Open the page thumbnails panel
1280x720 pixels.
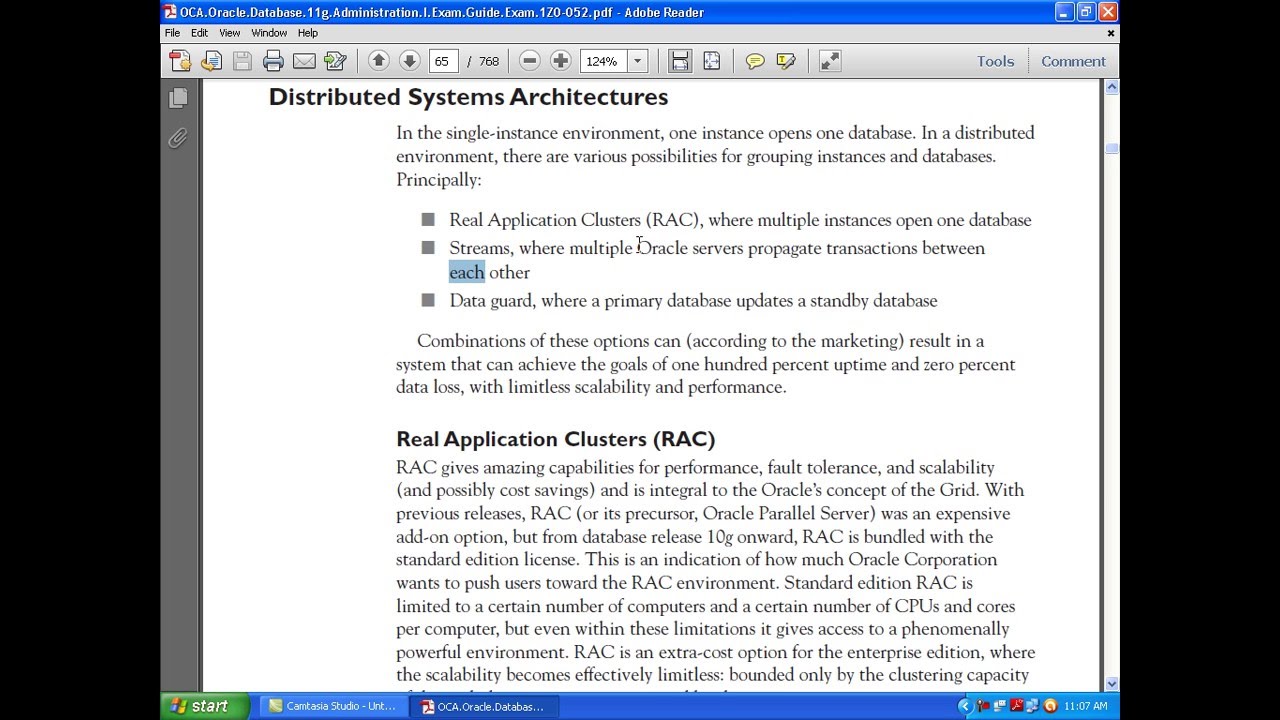(x=178, y=97)
